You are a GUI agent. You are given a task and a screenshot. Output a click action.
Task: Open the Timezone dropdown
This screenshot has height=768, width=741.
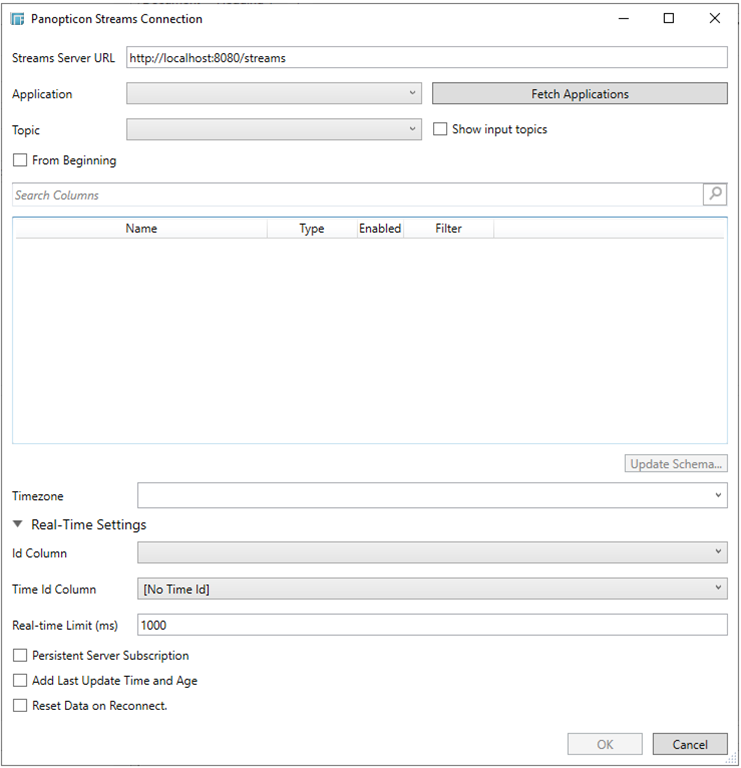click(x=432, y=495)
